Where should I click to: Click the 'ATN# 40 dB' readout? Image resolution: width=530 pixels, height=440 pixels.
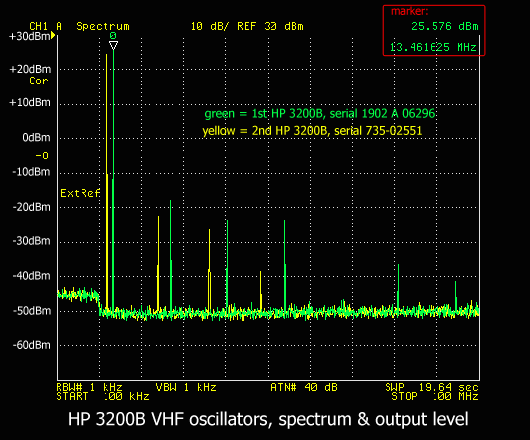[304, 387]
